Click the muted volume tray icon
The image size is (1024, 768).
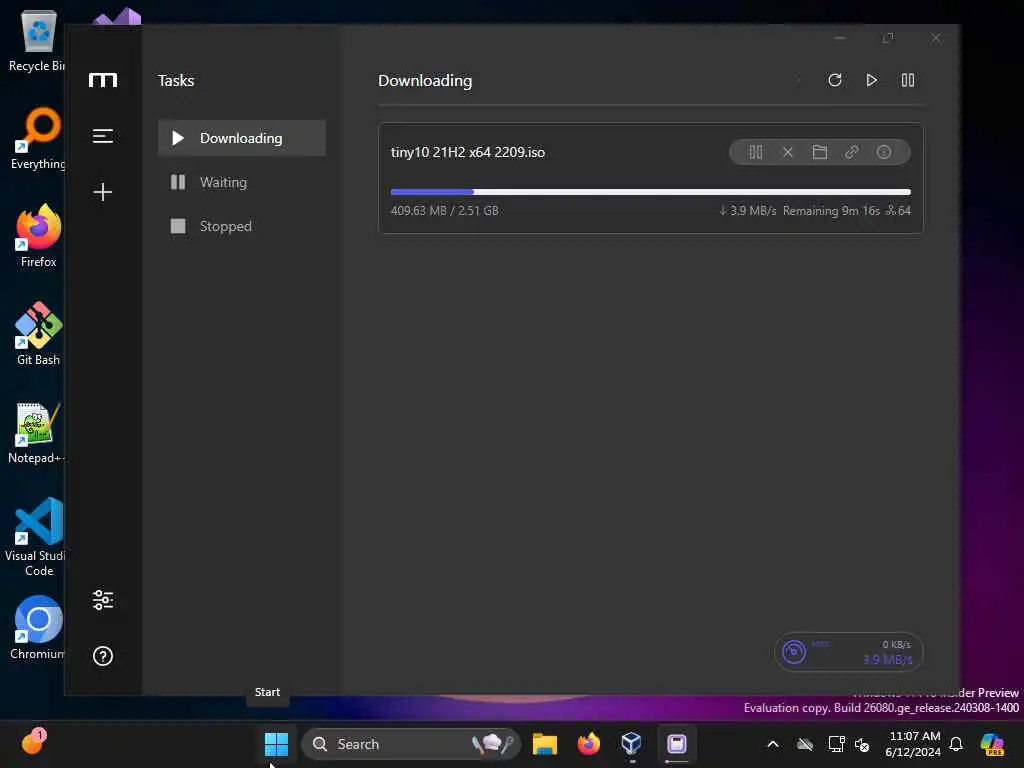(862, 744)
